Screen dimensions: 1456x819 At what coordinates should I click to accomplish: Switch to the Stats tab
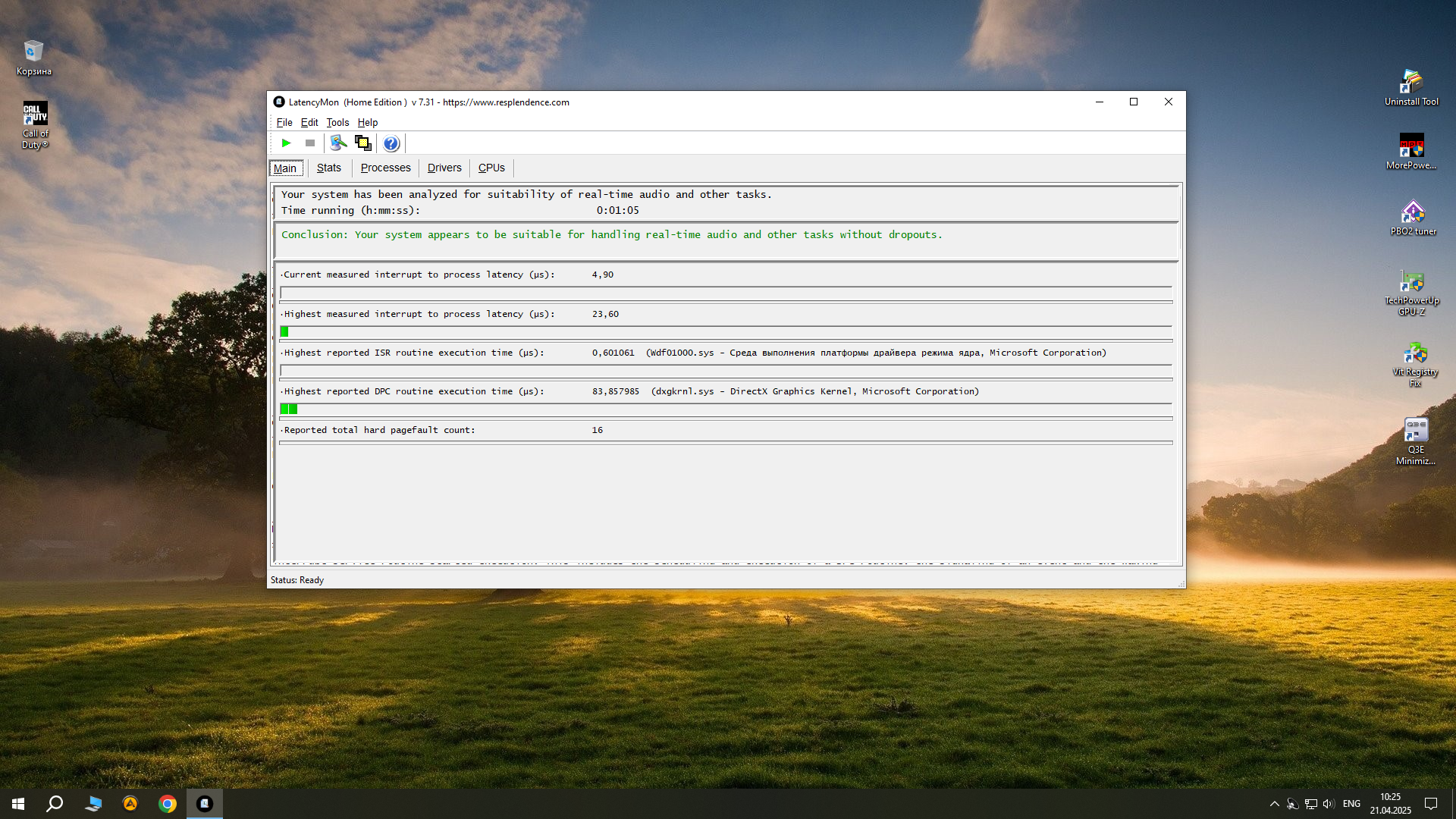328,168
